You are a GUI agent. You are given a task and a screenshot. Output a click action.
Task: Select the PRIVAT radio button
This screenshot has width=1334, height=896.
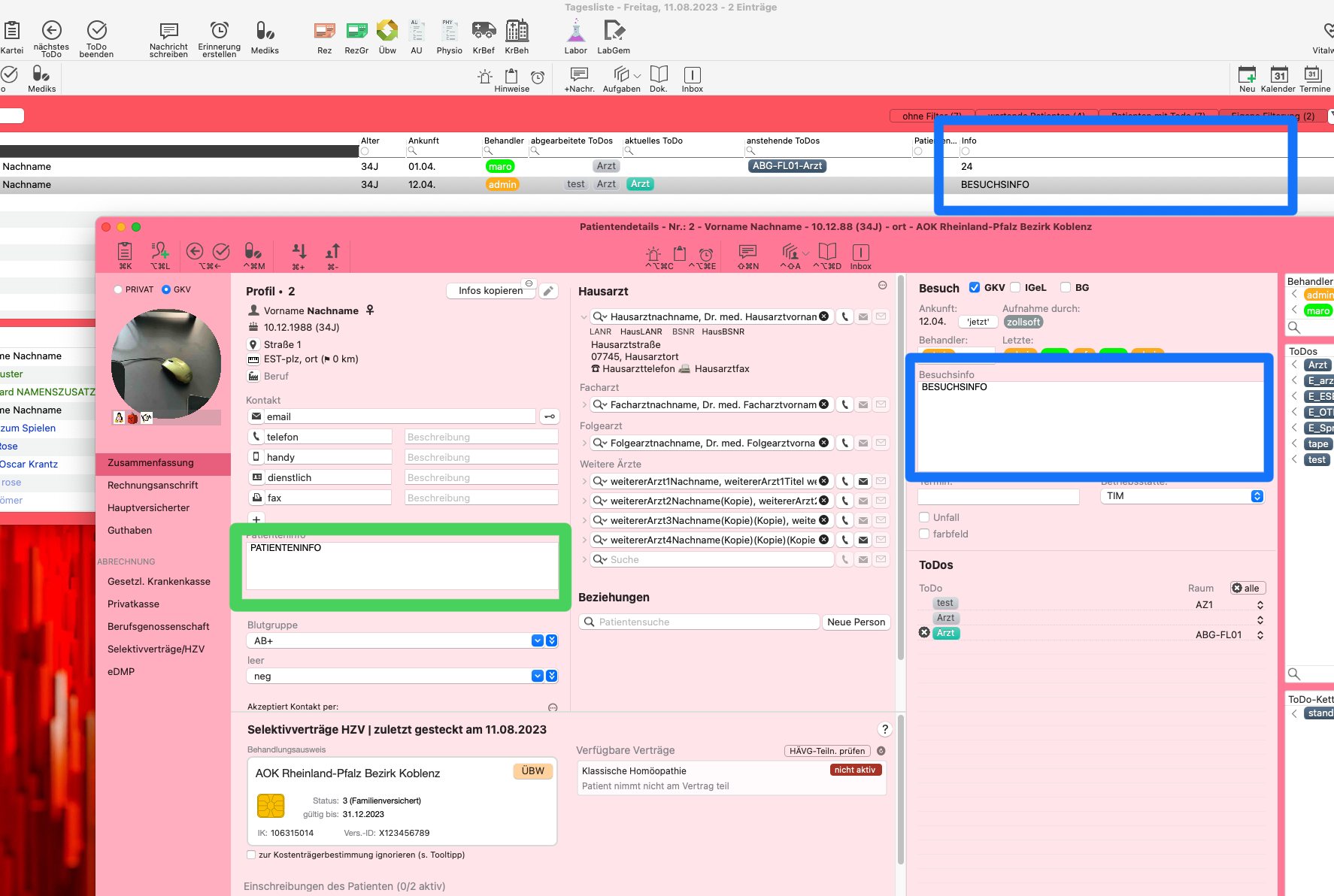(x=118, y=289)
